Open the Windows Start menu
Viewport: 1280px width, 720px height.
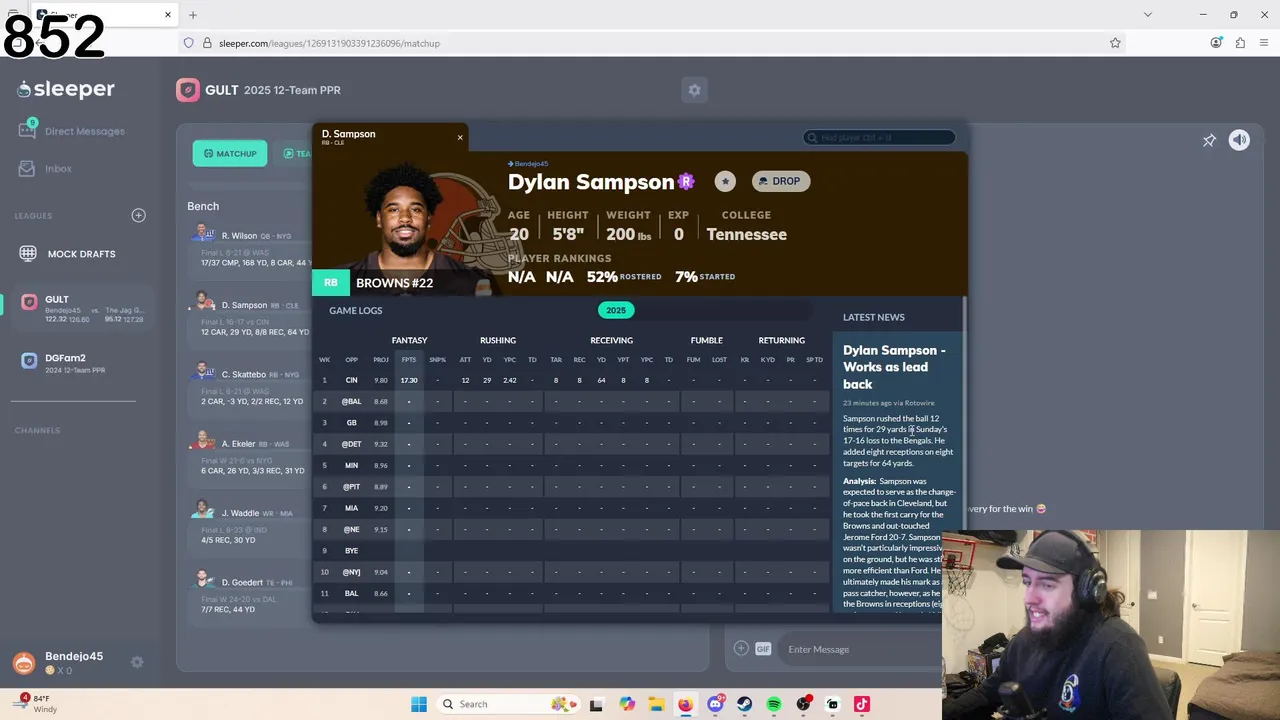(x=419, y=704)
